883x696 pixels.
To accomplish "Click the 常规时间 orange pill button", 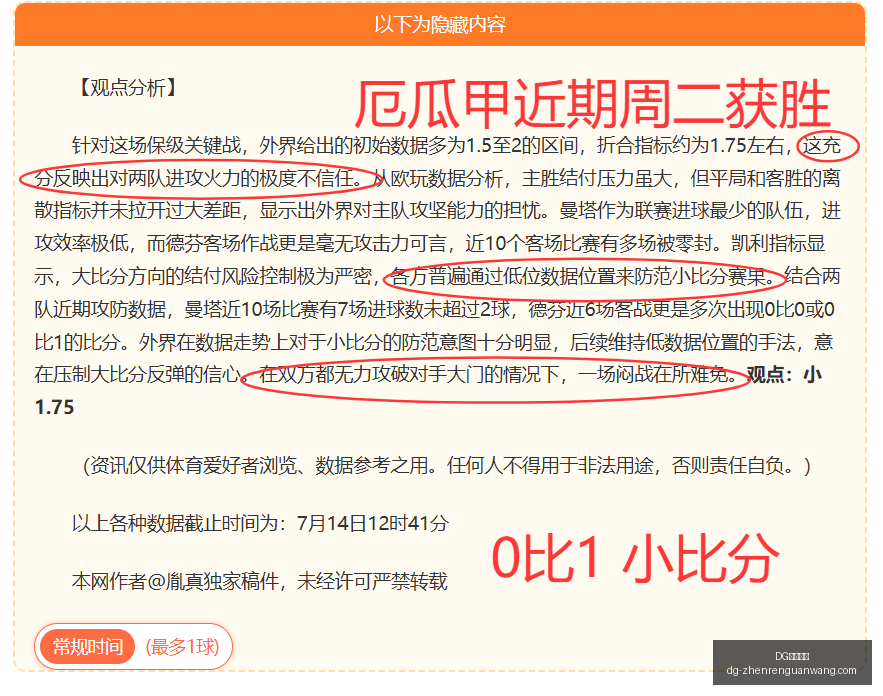I will [x=87, y=646].
